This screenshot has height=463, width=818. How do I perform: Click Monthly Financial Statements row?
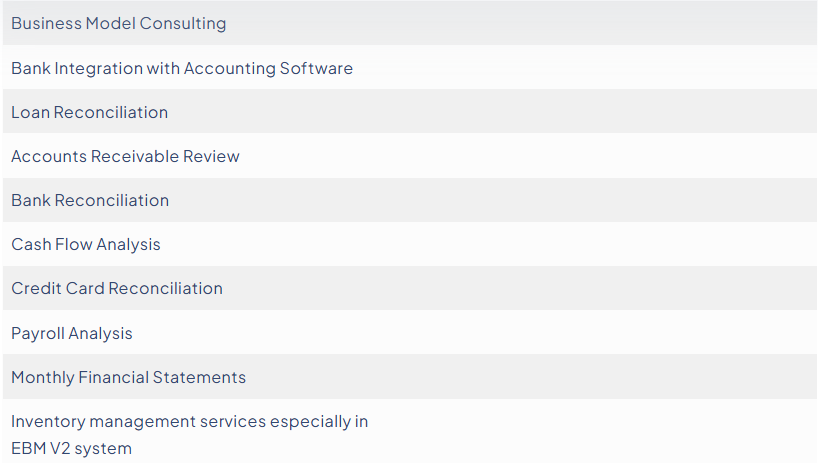[410, 377]
